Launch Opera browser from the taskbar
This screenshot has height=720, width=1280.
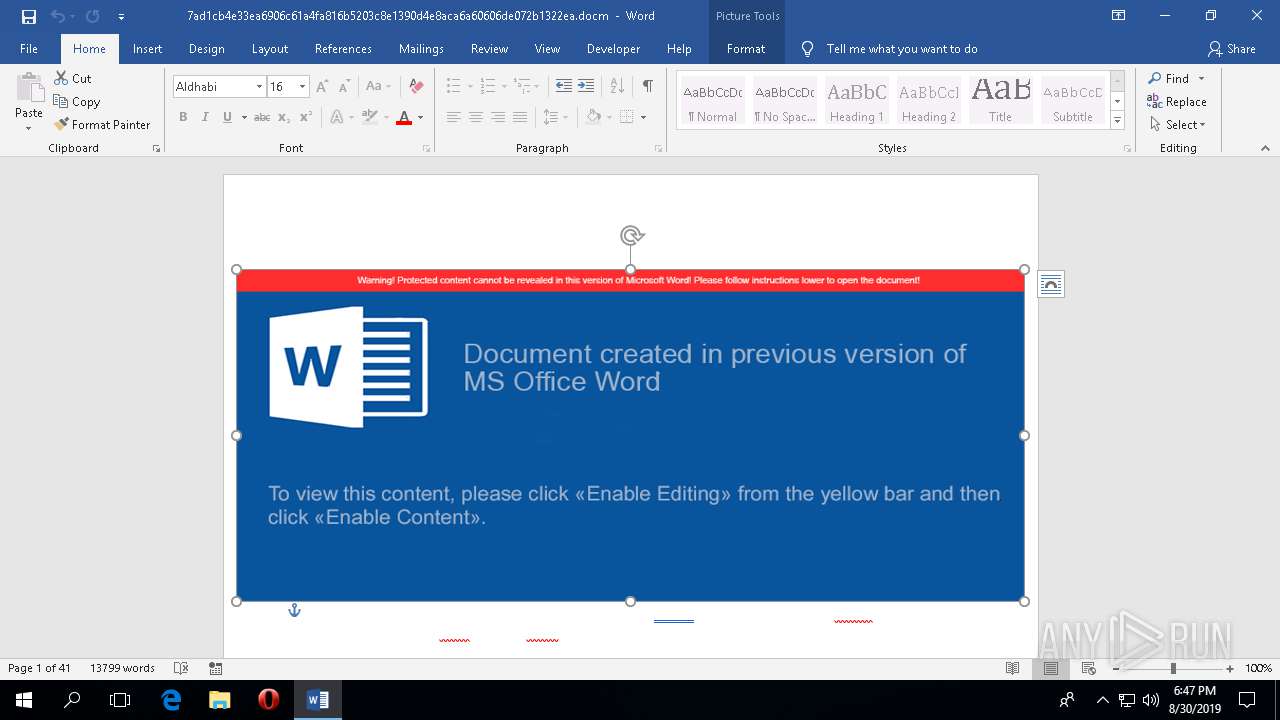(268, 700)
